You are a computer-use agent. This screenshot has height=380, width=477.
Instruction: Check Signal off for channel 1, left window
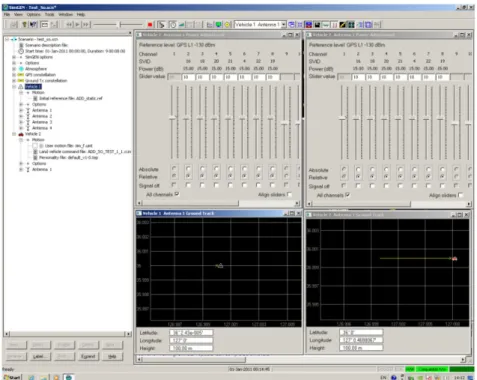coord(174,185)
